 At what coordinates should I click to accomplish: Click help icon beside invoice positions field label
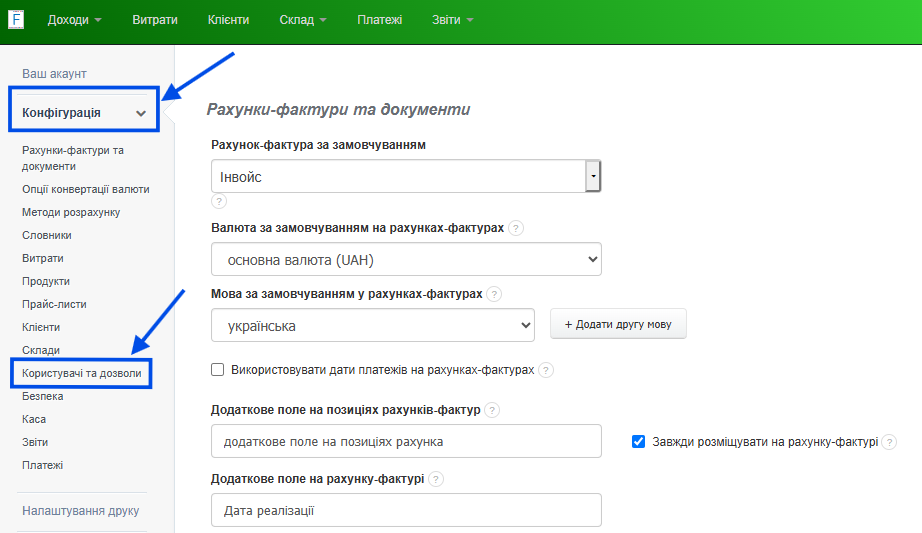[x=492, y=410]
